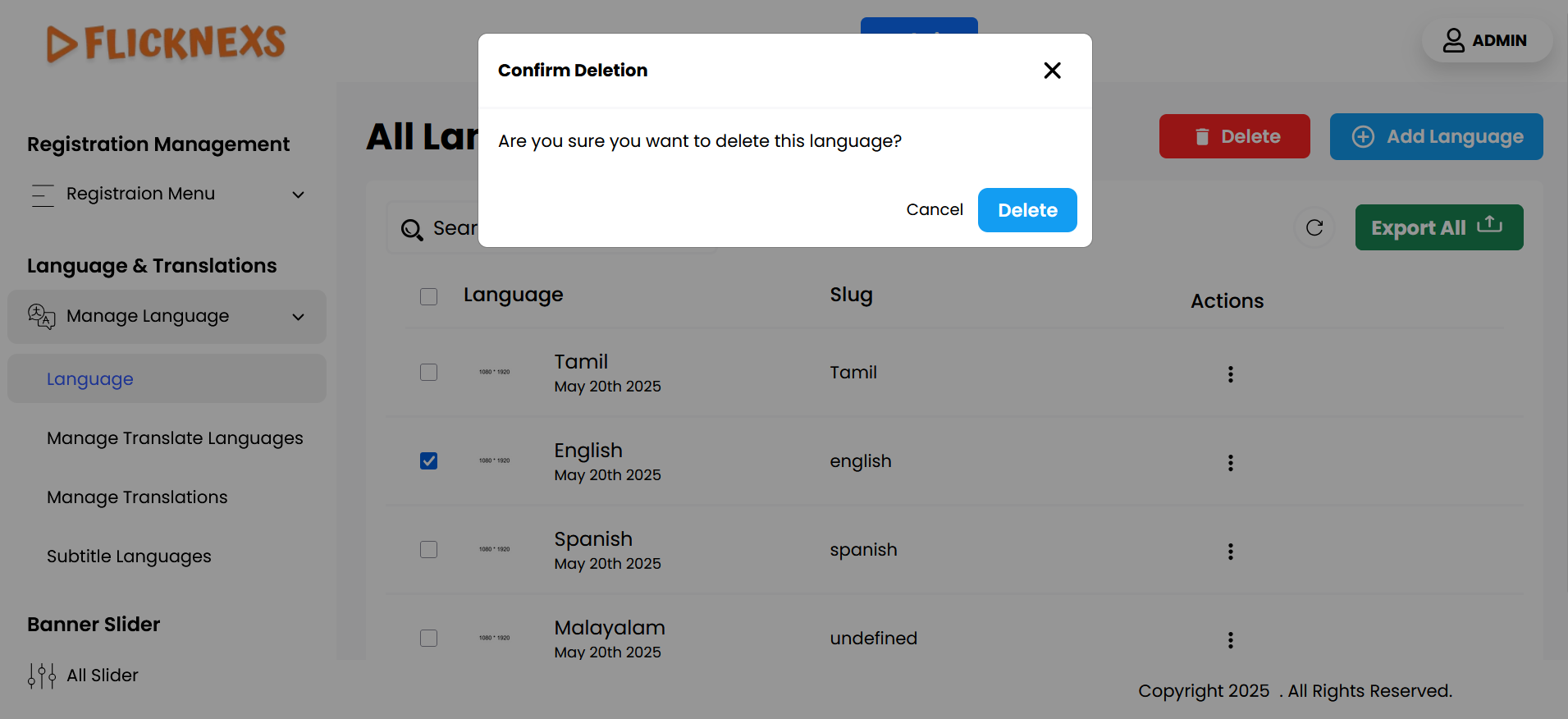Open Manage Translate Languages page
This screenshot has height=719, width=1568.
[x=175, y=438]
